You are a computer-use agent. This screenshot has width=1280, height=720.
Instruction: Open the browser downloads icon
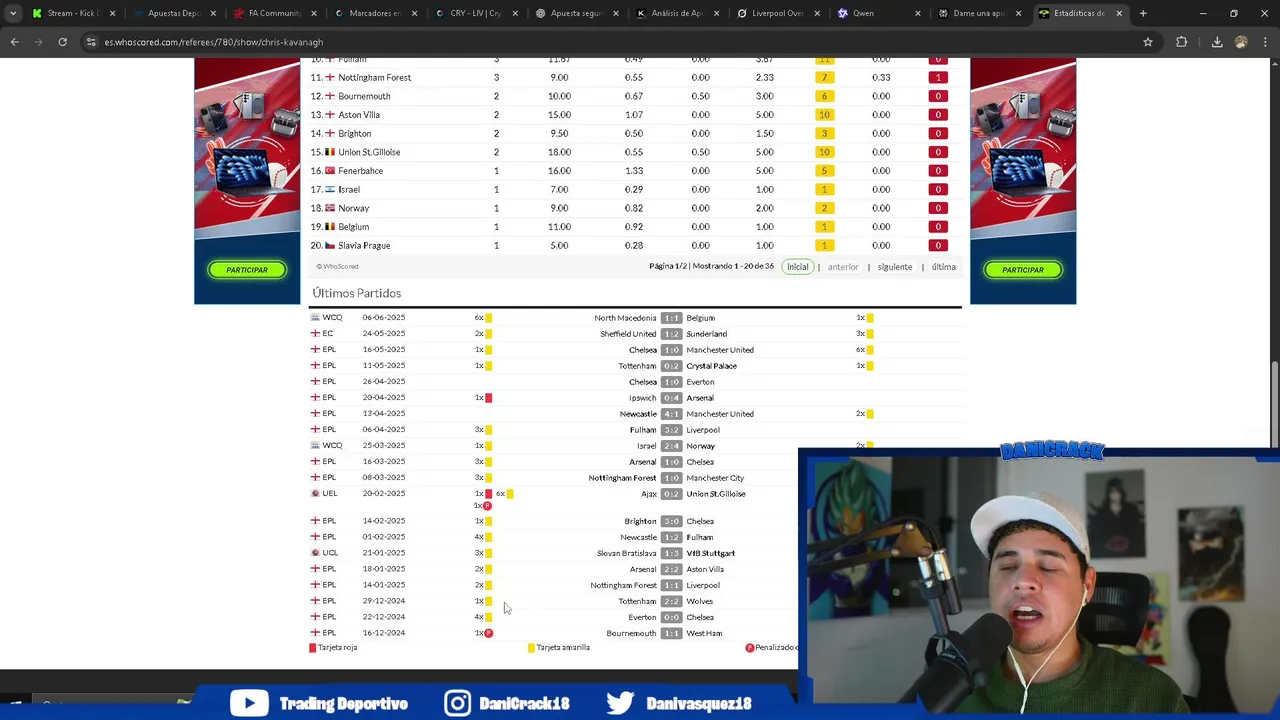[1217, 42]
